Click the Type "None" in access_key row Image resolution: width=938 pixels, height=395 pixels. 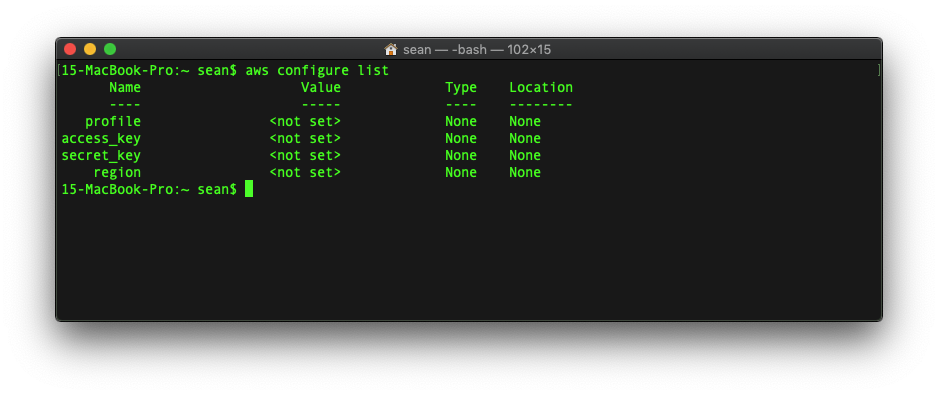pyautogui.click(x=461, y=138)
